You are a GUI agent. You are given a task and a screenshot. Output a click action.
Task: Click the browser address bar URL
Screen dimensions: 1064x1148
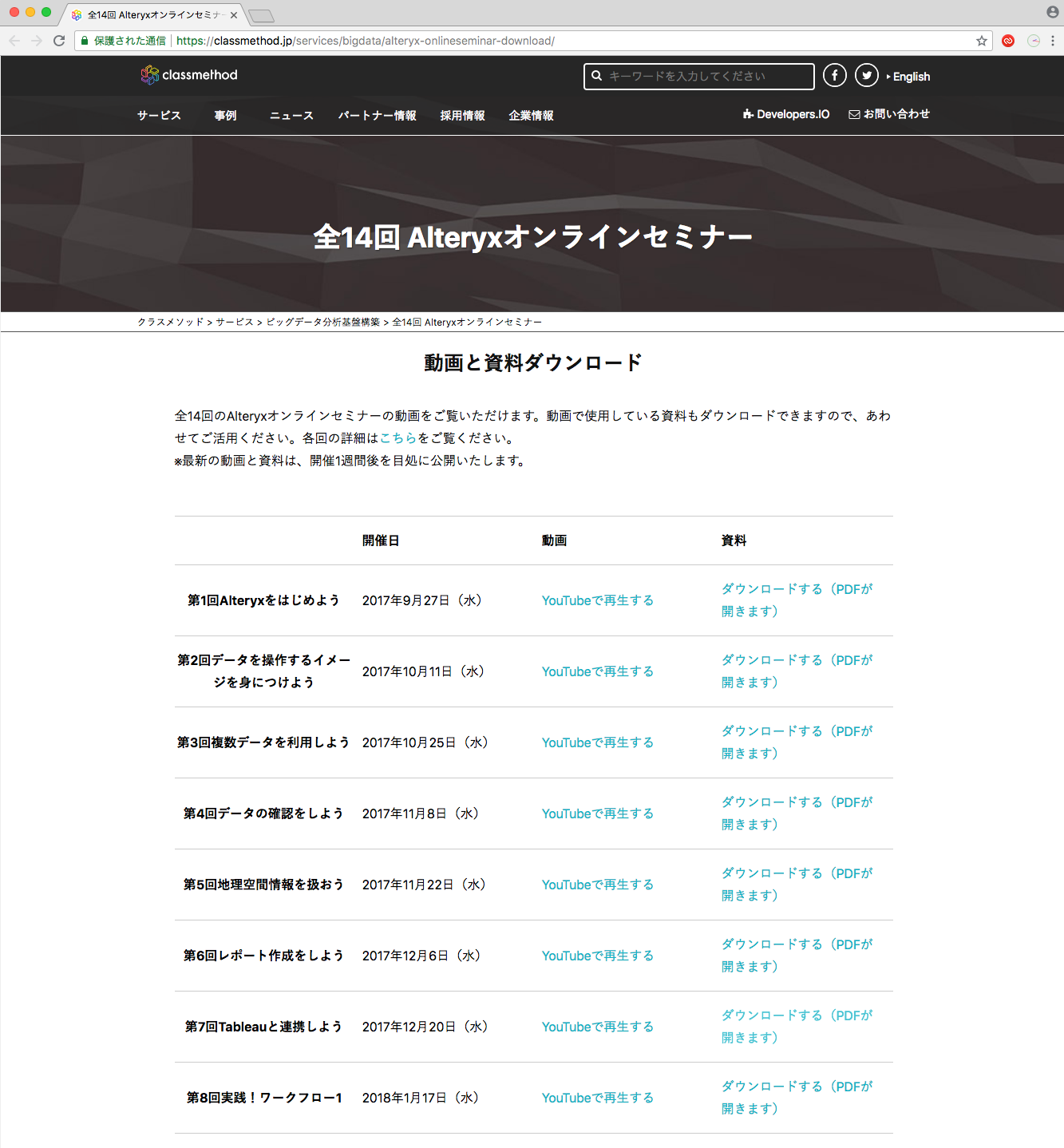point(366,41)
